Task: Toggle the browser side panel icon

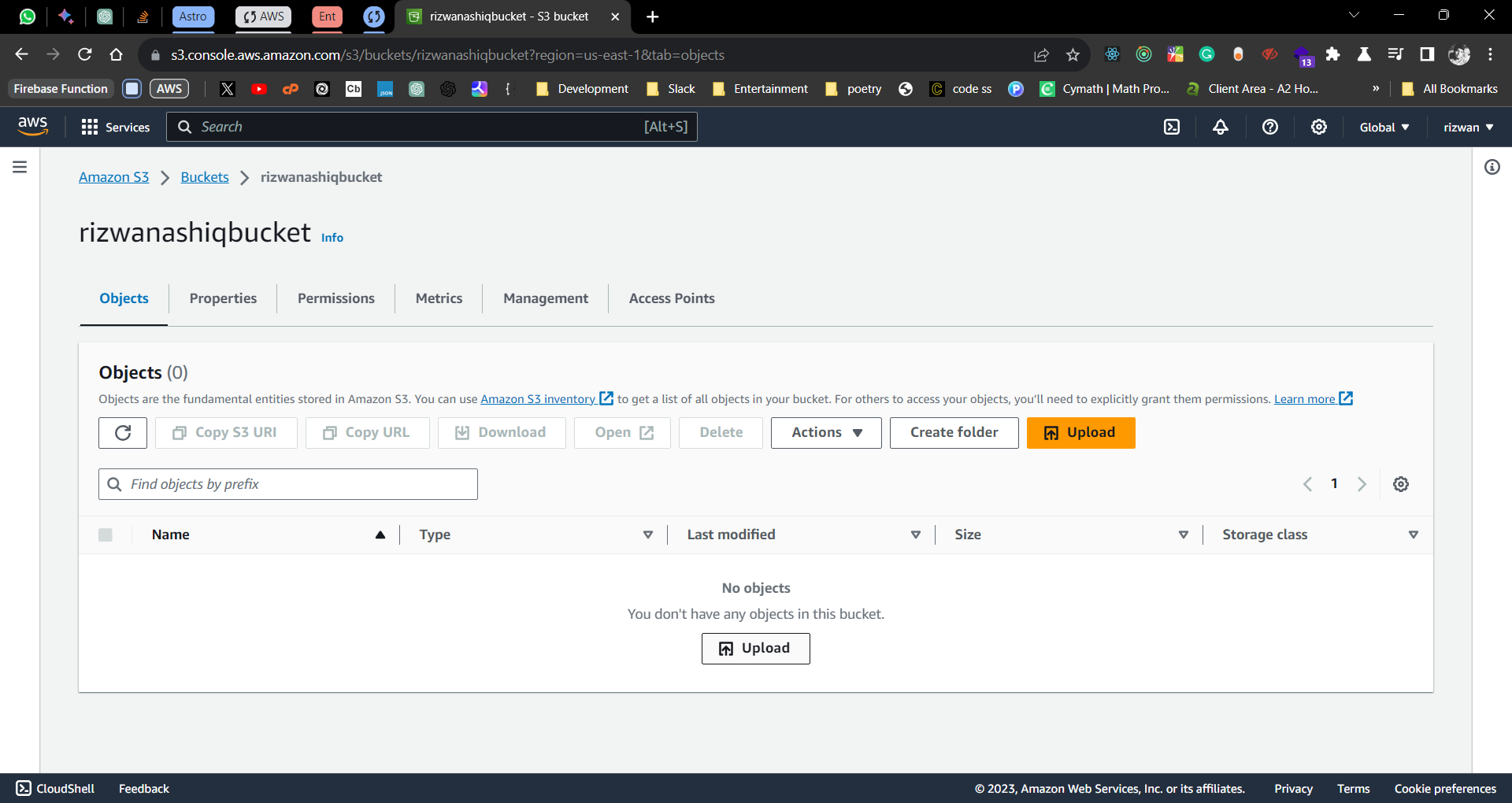Action: 1427,54
